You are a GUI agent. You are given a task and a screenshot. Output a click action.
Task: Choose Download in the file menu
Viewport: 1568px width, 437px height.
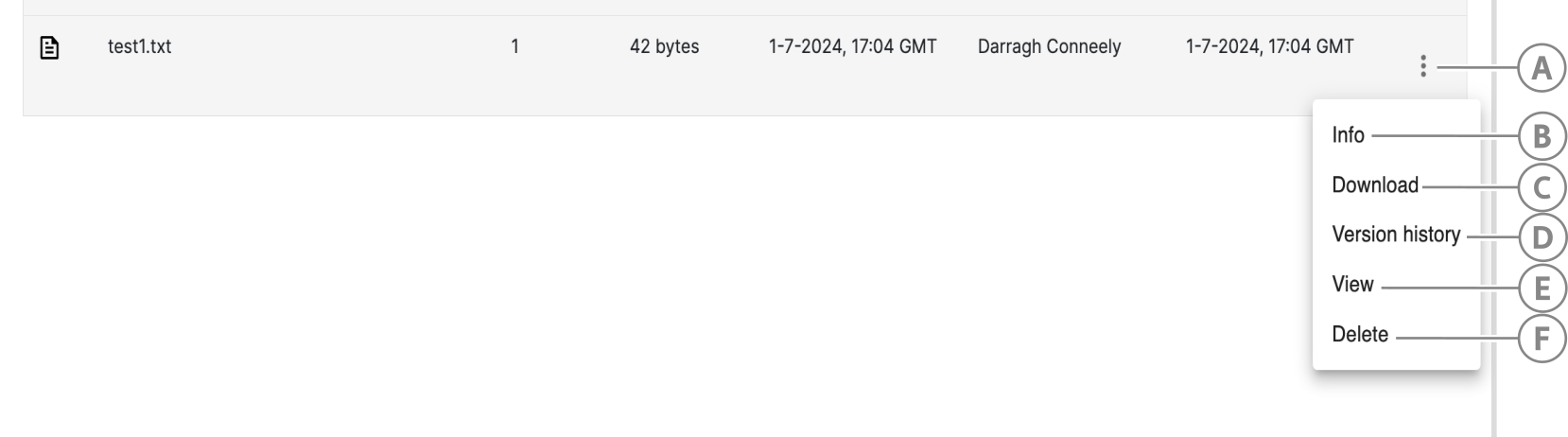1374,185
